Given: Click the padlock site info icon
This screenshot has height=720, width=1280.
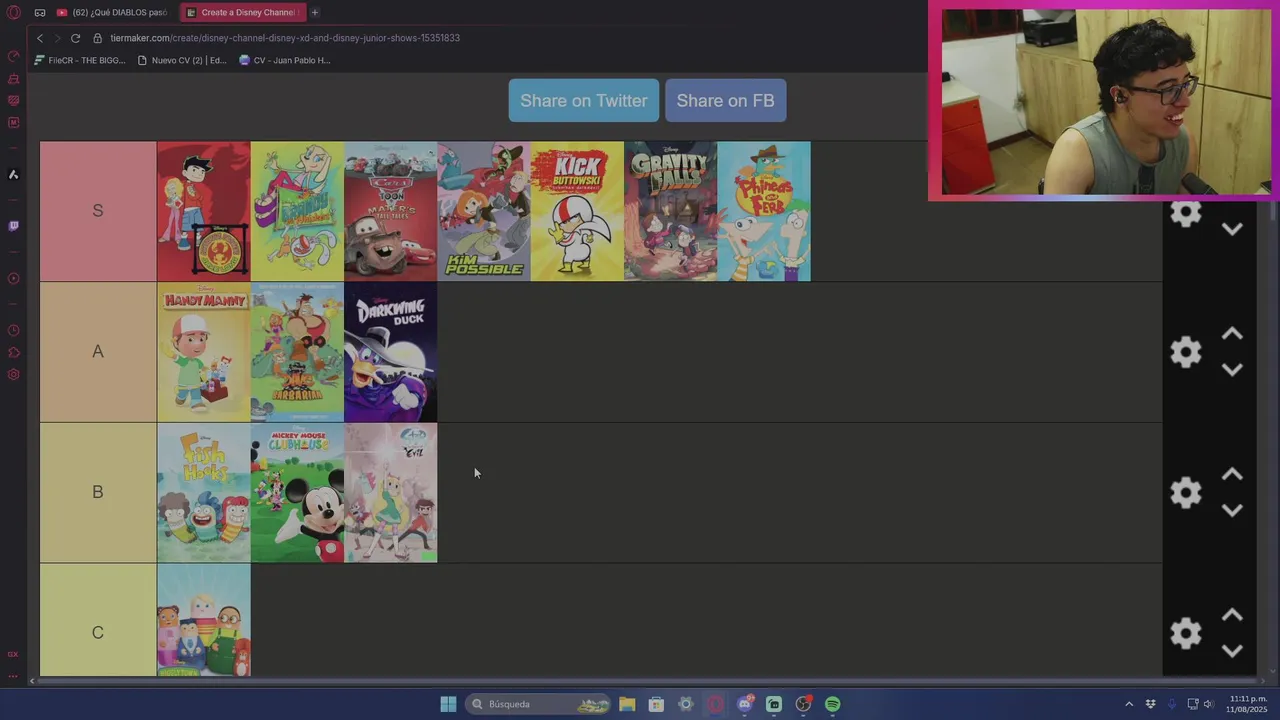Looking at the screenshot, I should pos(97,38).
